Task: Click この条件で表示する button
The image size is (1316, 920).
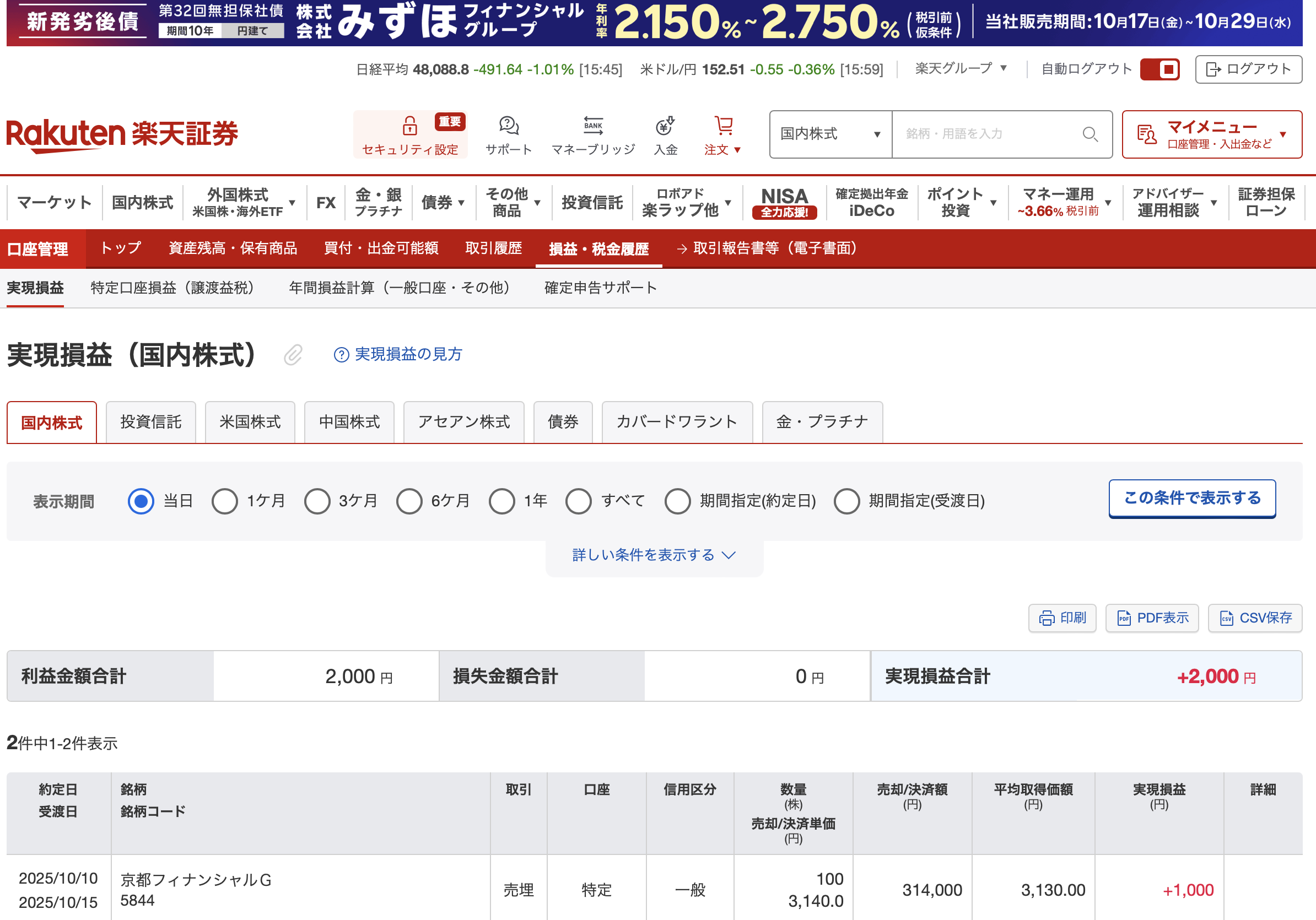Action: [1191, 498]
